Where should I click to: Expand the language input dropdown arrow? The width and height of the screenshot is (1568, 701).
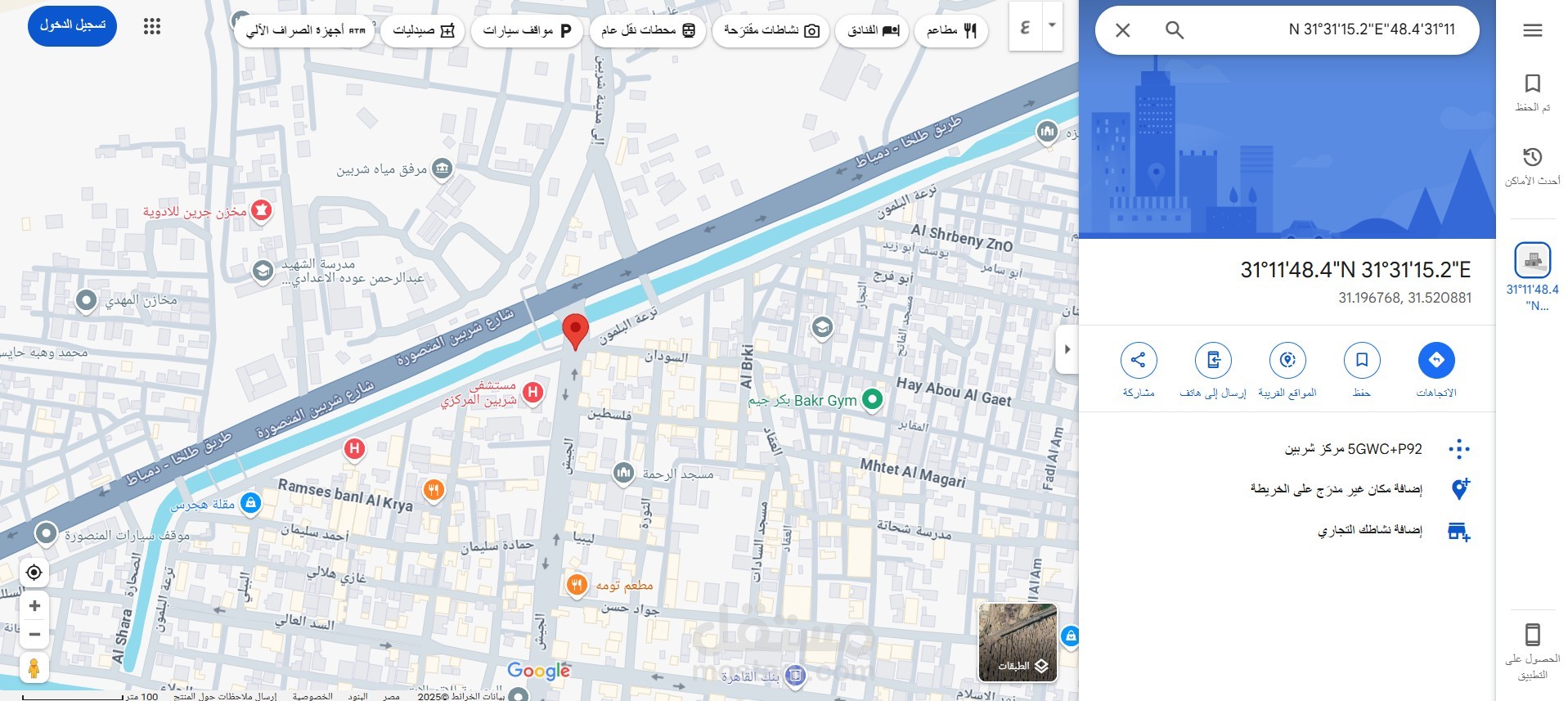[x=1052, y=25]
